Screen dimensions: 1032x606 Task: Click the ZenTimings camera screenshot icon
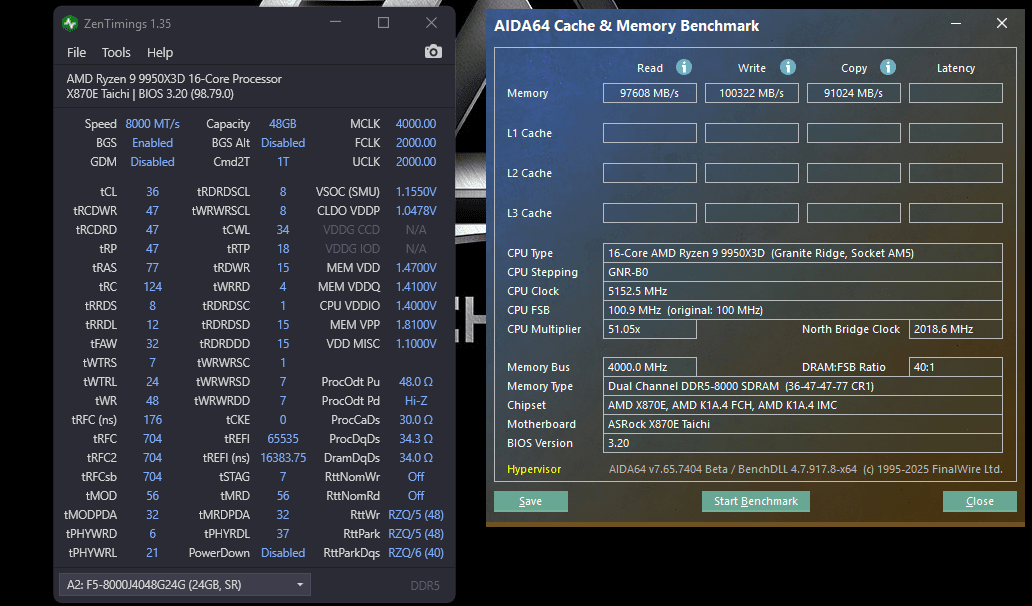click(x=433, y=52)
